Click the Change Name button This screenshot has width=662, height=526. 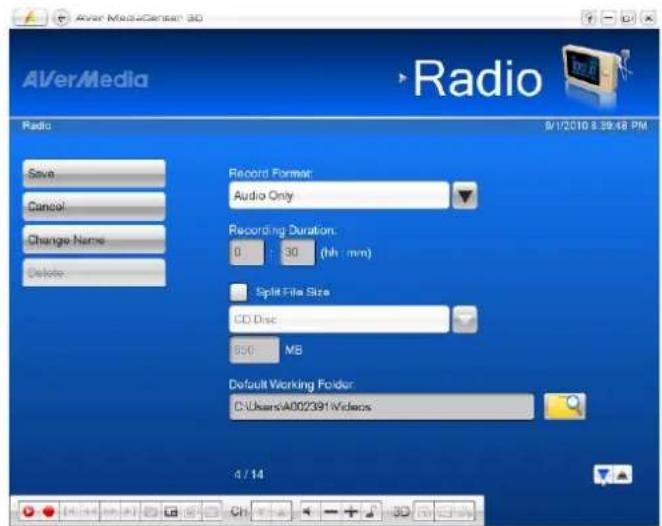[x=94, y=240]
